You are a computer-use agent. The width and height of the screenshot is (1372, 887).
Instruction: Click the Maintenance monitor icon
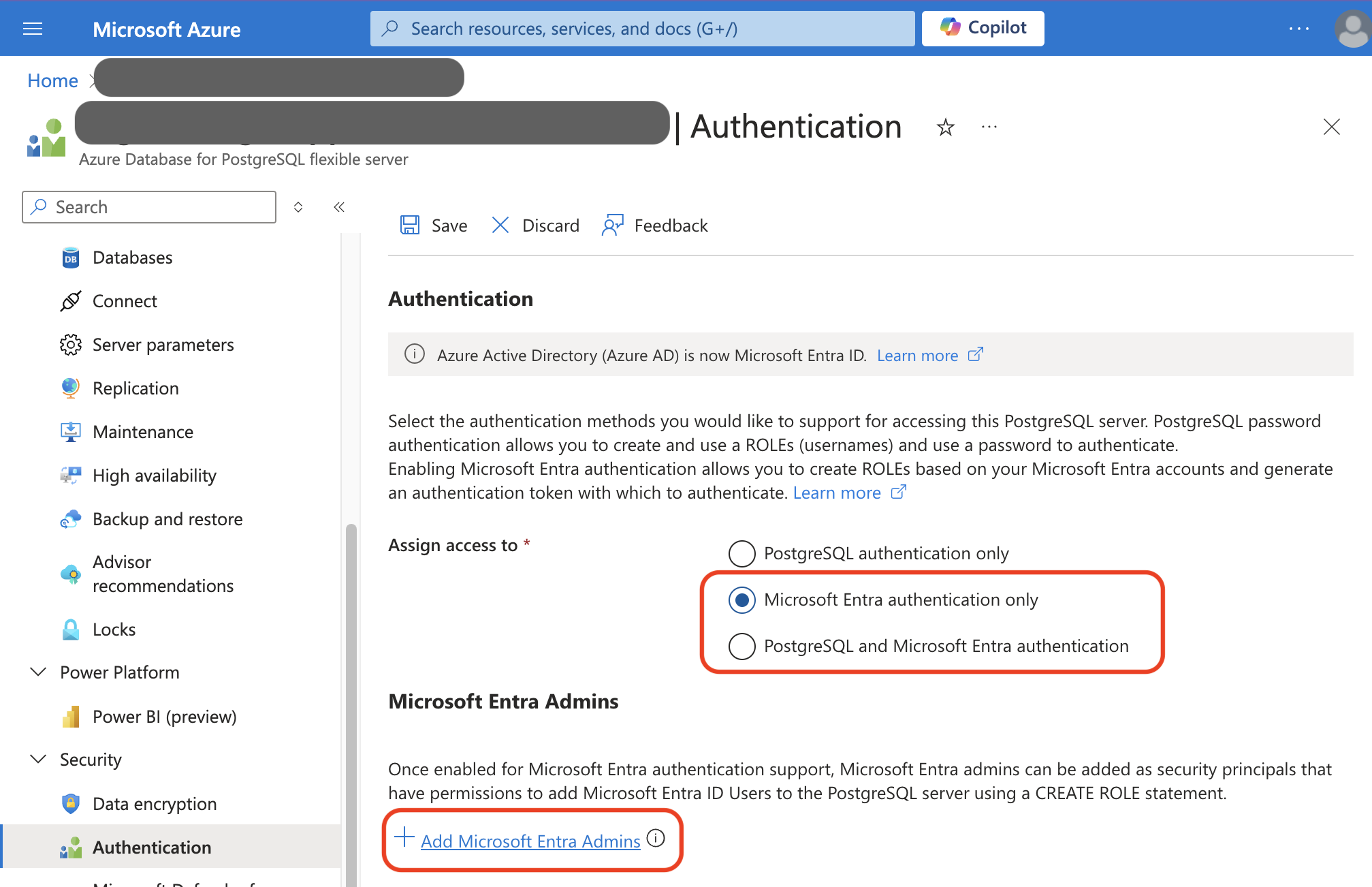pyautogui.click(x=70, y=432)
